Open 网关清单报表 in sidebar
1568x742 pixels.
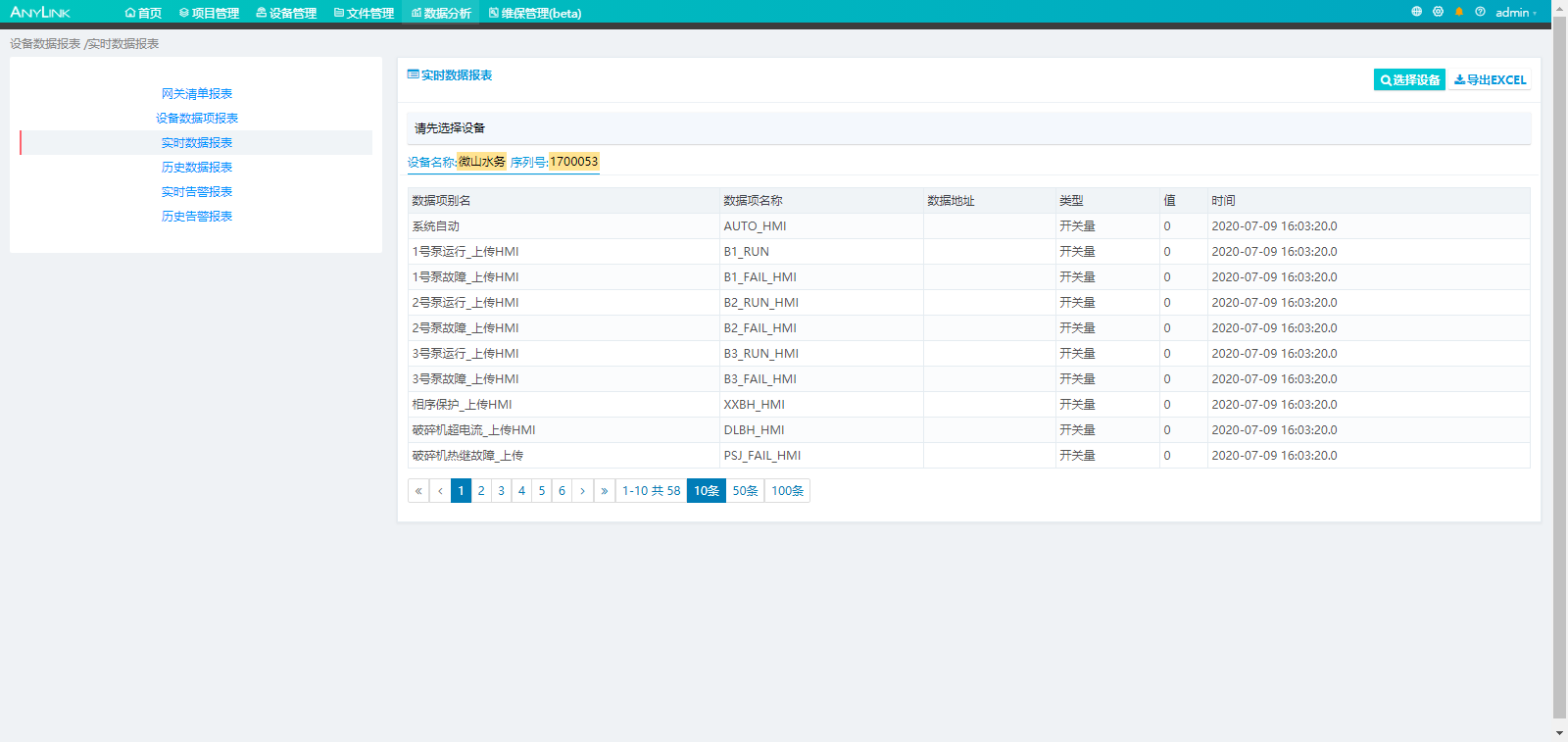tap(197, 94)
